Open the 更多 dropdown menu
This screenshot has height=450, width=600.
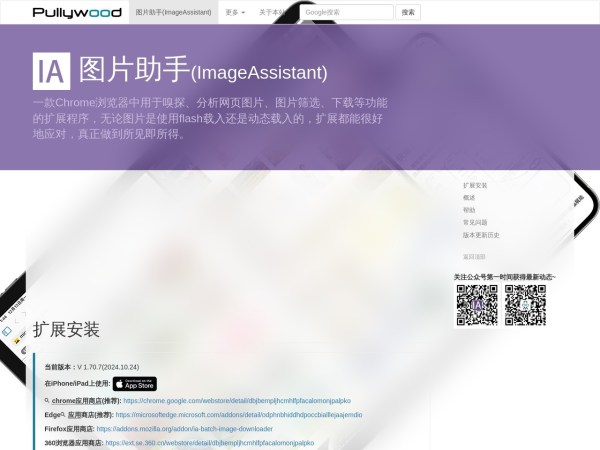[x=235, y=12]
